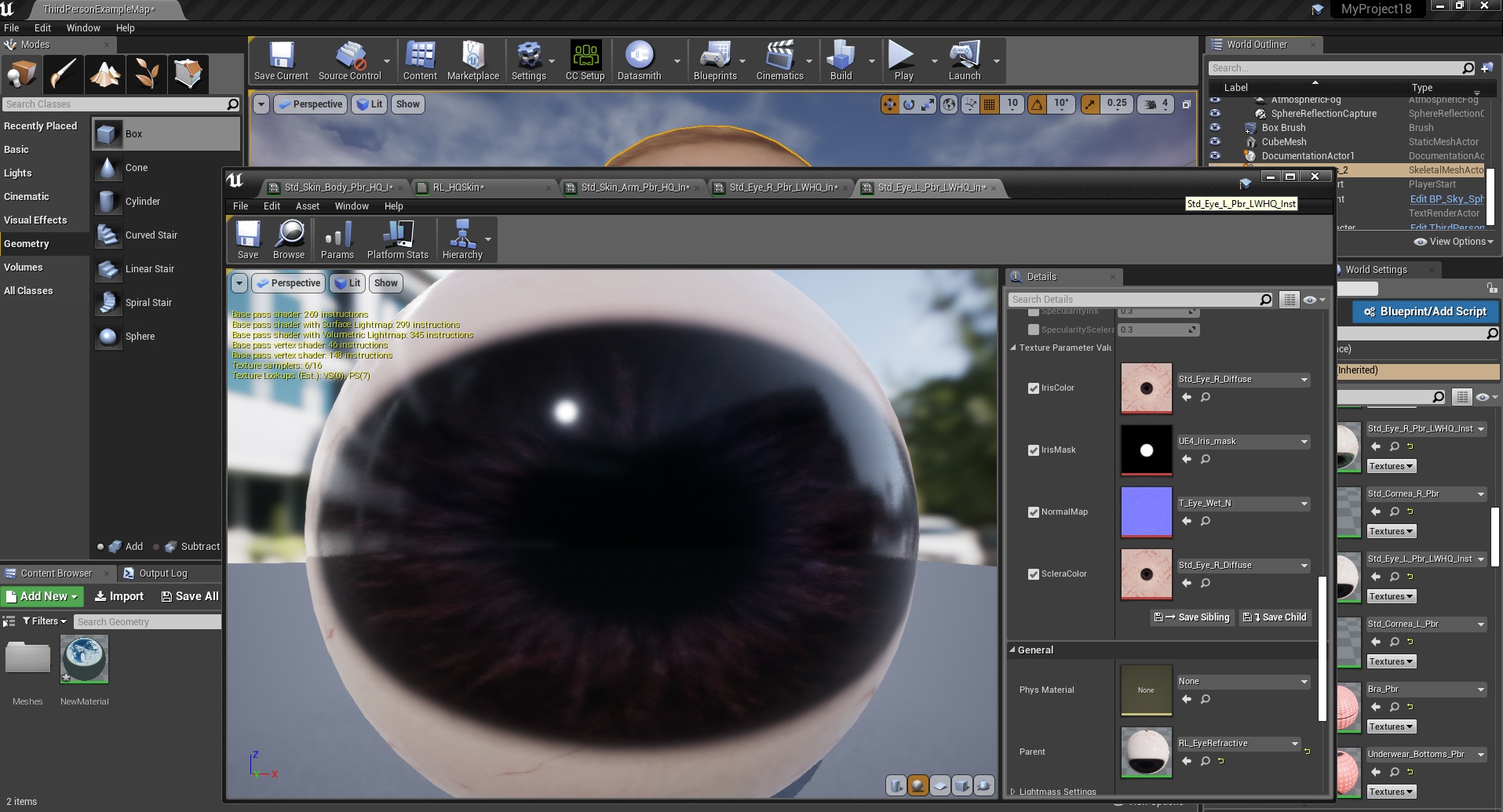This screenshot has height=812, width=1503.
Task: Open UE4_Iris_mask texture dropdown
Action: point(1243,442)
